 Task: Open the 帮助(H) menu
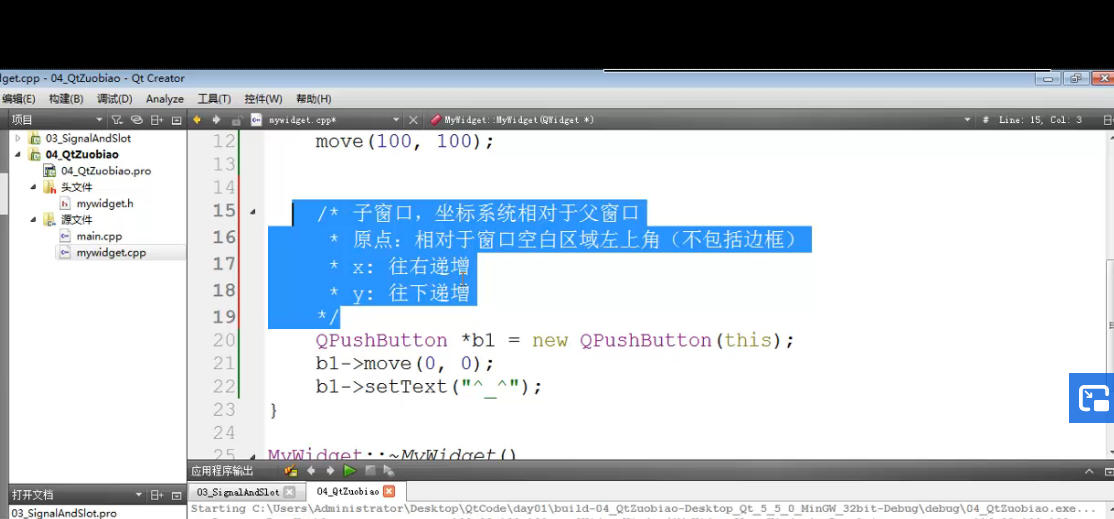tap(313, 99)
